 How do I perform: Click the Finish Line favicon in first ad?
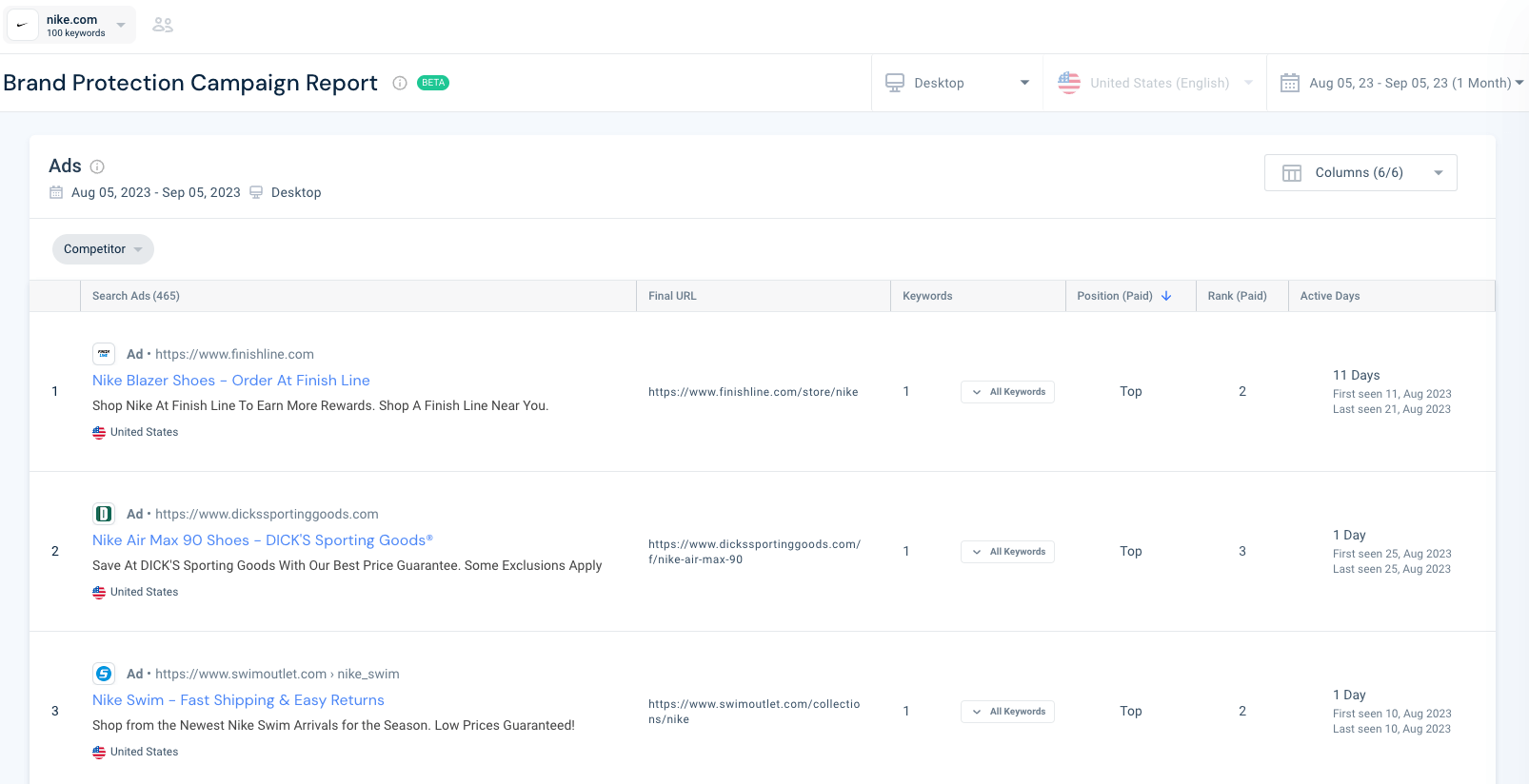point(104,354)
